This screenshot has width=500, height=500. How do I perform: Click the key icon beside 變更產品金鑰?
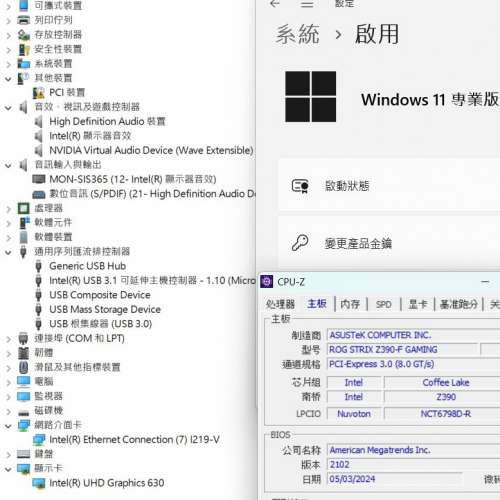tap(300, 243)
